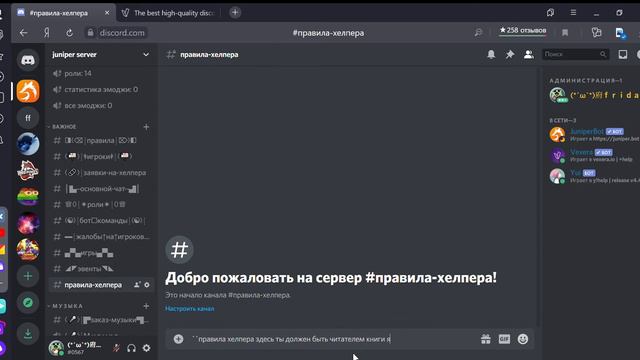Toggle the member list icon

529,54
